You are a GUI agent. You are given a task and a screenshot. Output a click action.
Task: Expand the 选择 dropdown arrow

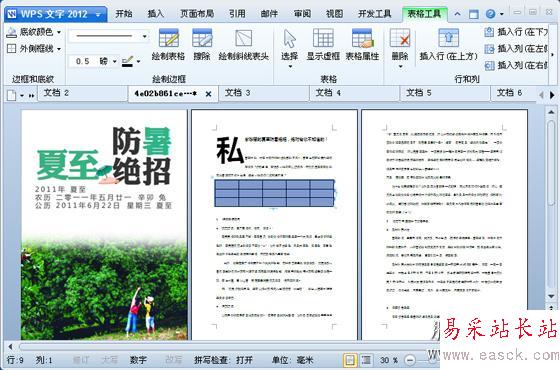coord(290,66)
